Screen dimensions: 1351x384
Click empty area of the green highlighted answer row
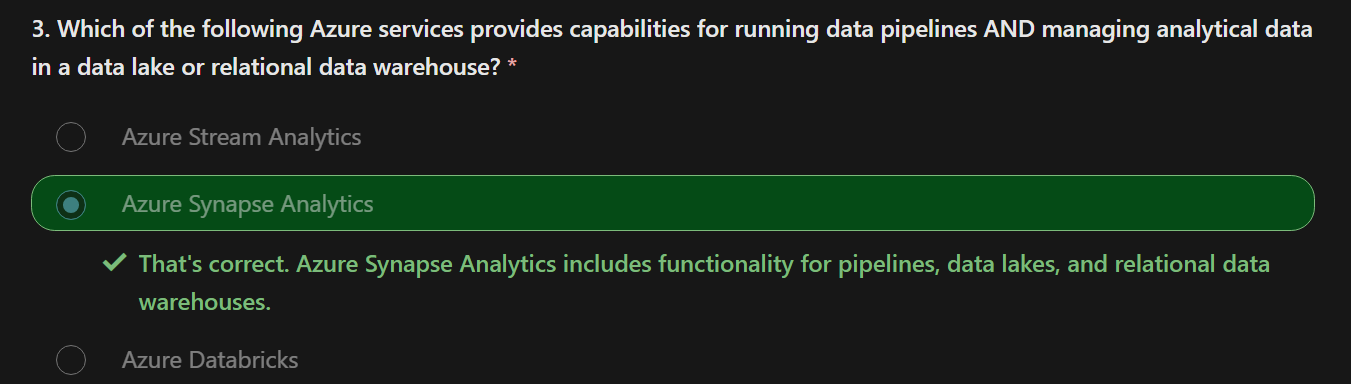click(x=840, y=204)
